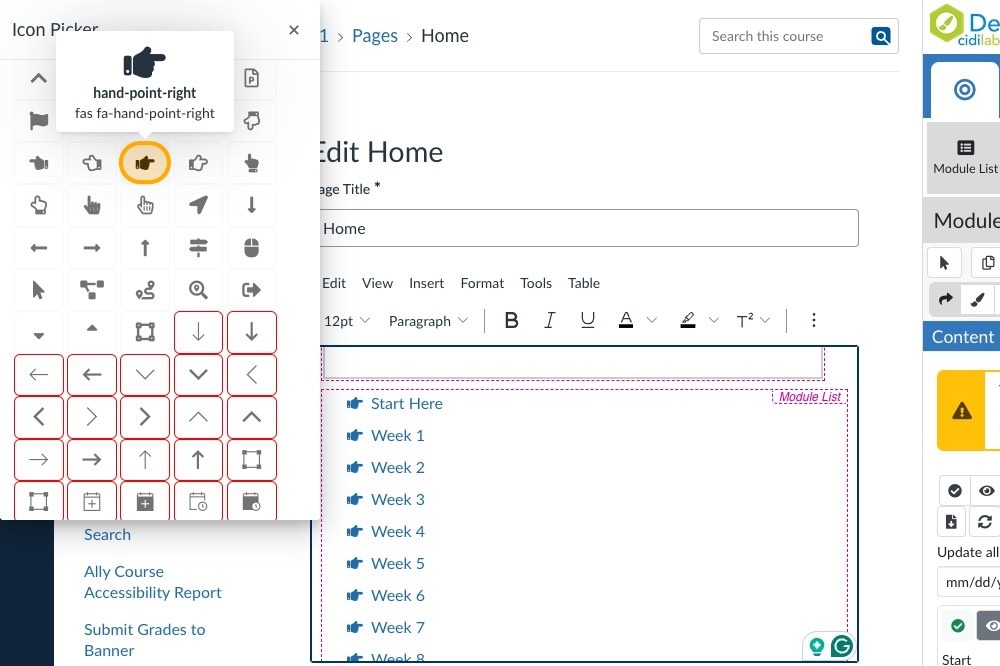The height and width of the screenshot is (666, 1000).
Task: Select the magnifying glass location icon
Action: click(x=198, y=290)
